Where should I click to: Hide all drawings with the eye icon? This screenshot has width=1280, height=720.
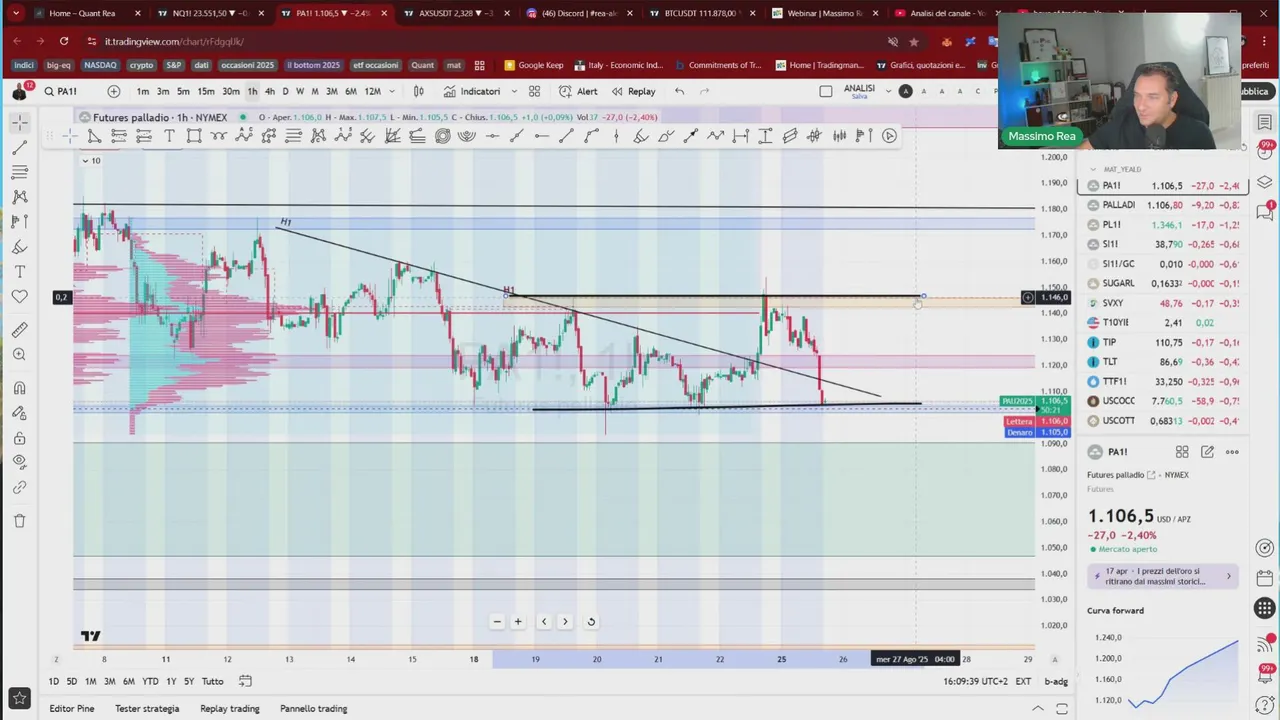pos(19,462)
